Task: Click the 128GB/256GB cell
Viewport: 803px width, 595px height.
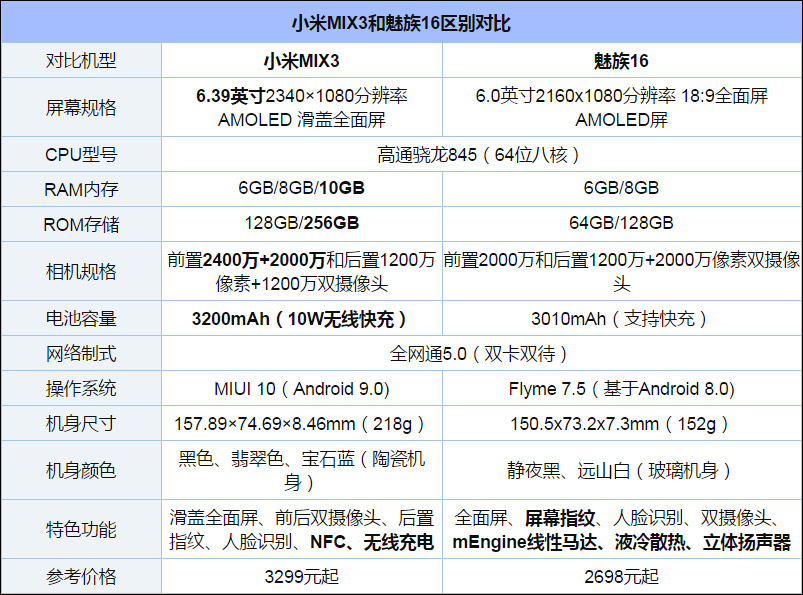Action: [x=302, y=223]
